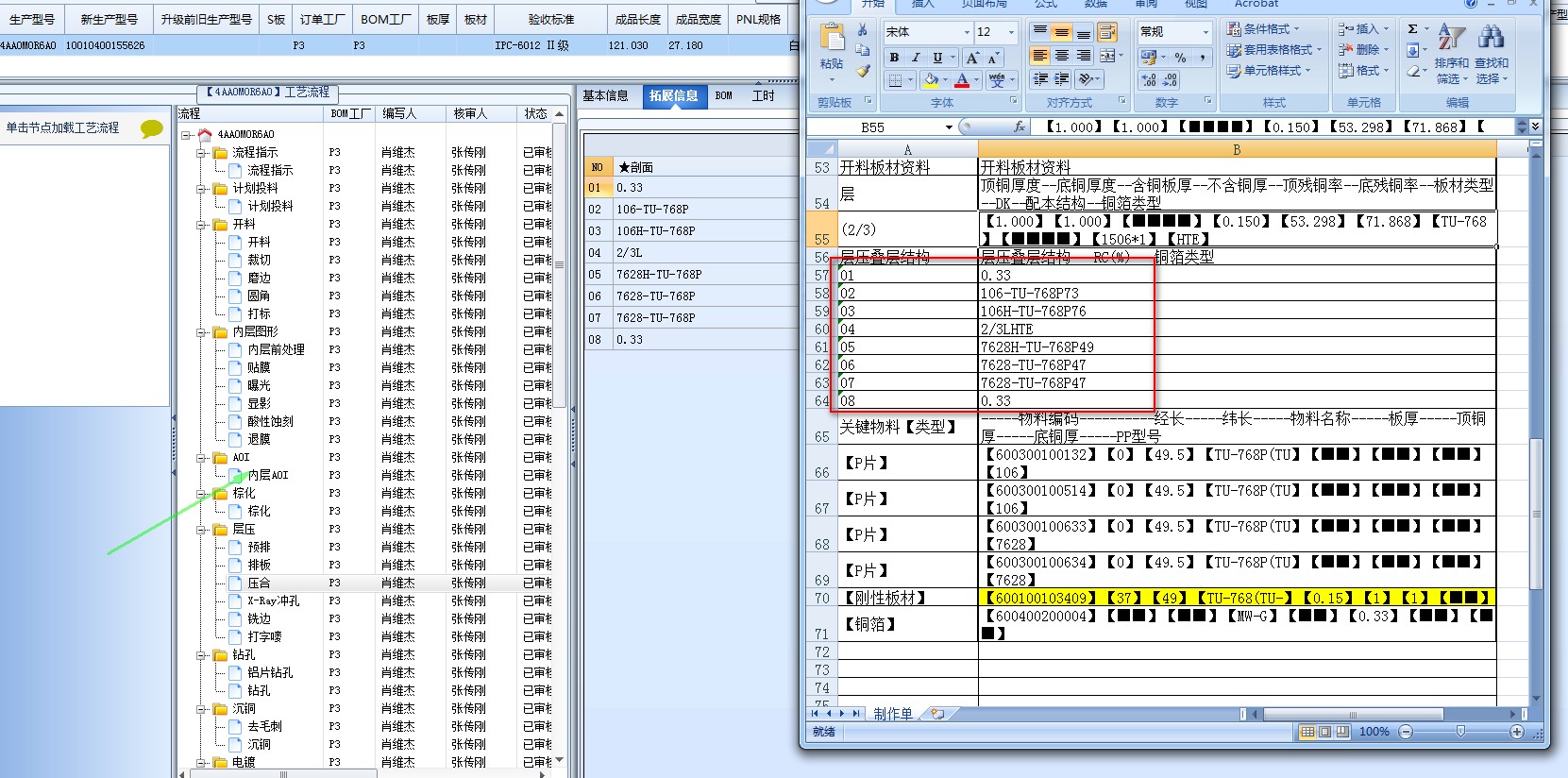Toggle Underline formatting in Excel
Viewport: 1568px width, 778px height.
(937, 58)
